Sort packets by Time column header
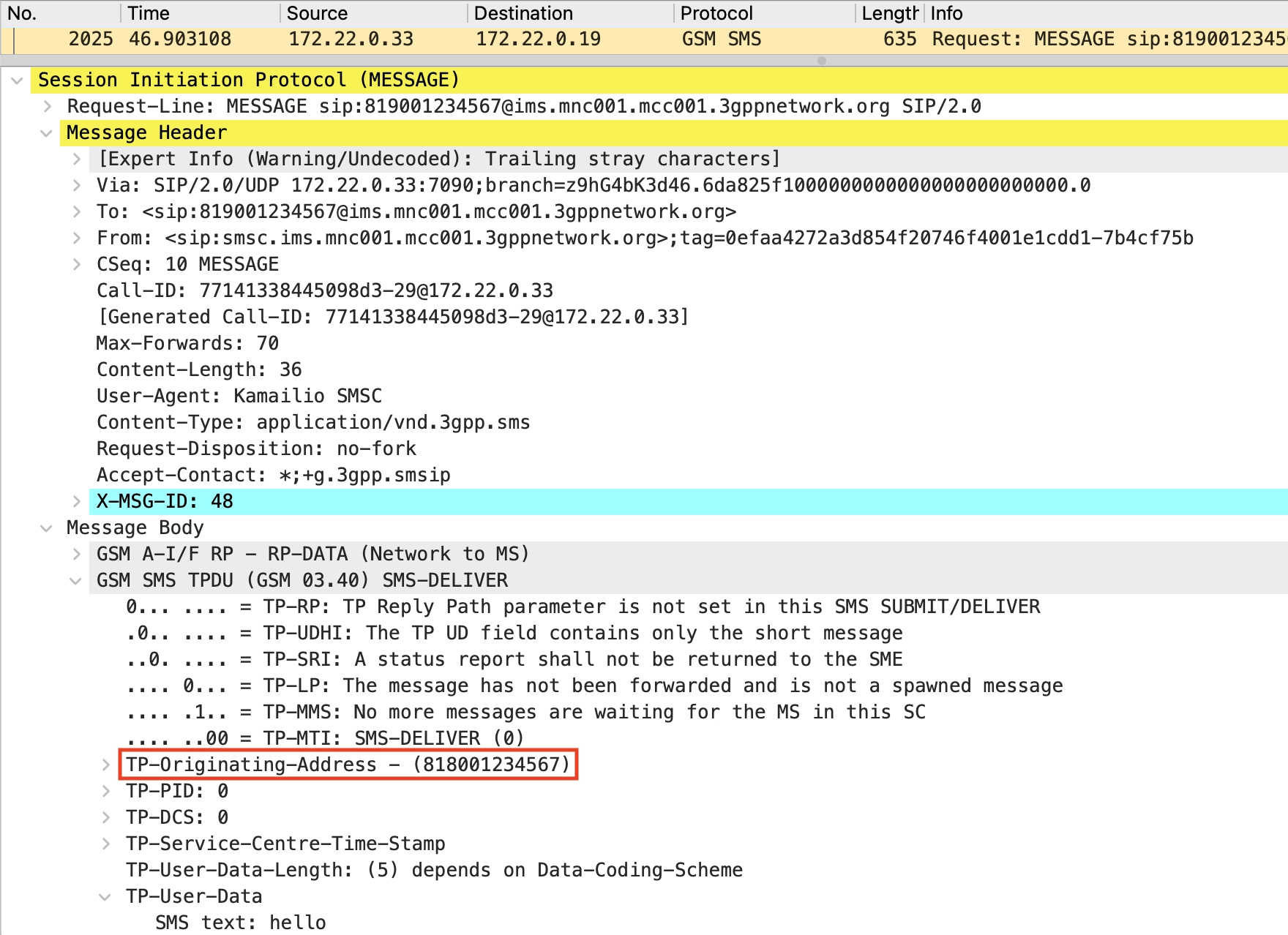Image resolution: width=1288 pixels, height=935 pixels. (149, 13)
